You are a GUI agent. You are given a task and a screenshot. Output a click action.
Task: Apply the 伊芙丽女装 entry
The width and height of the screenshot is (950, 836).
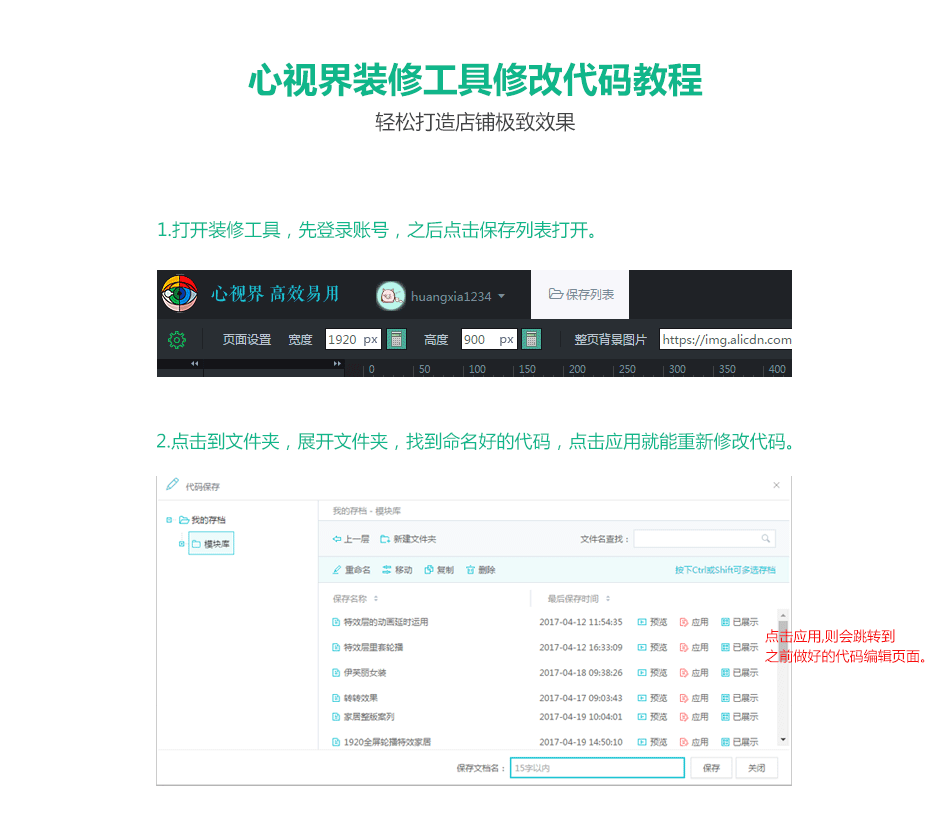(694, 673)
